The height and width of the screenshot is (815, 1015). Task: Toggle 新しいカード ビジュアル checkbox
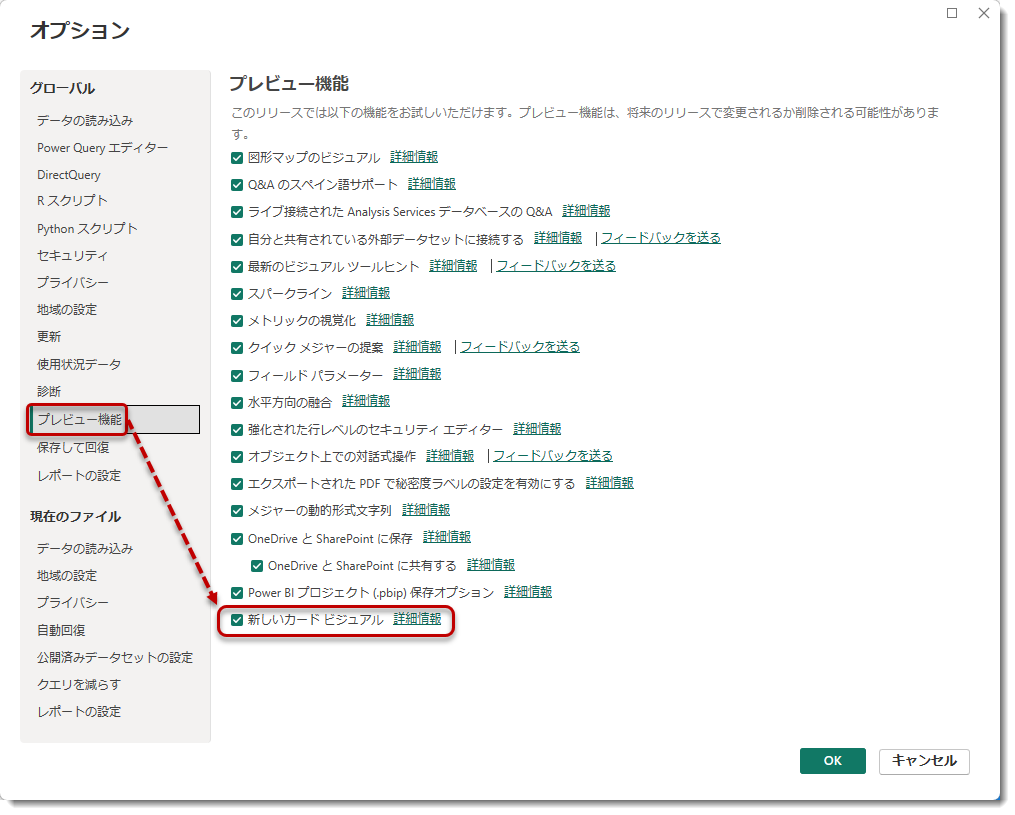pyautogui.click(x=237, y=620)
